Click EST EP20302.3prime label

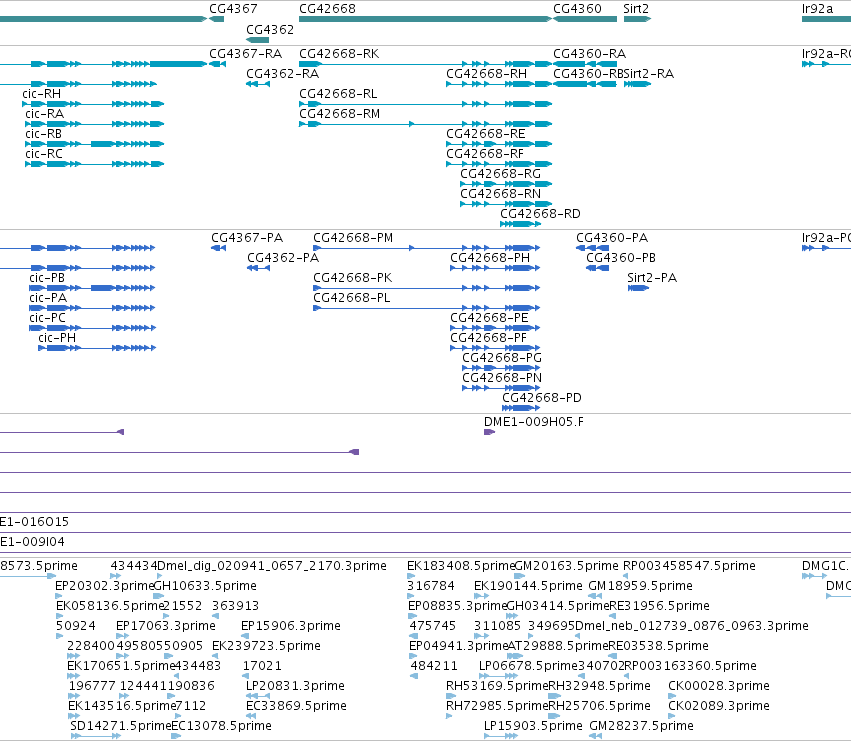(x=104, y=587)
